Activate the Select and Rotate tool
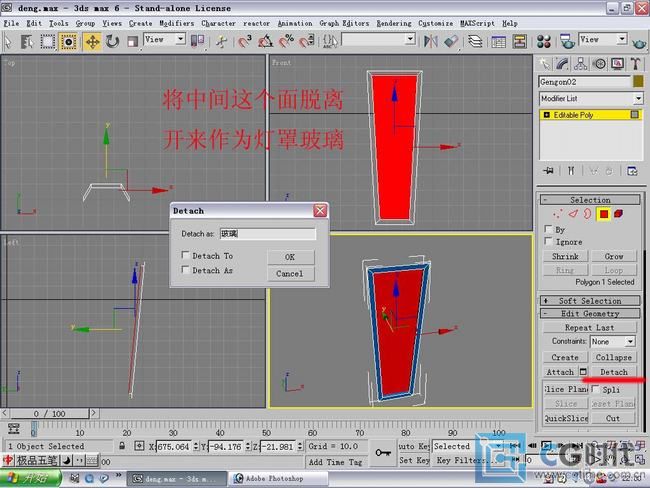The width and height of the screenshot is (650, 488). 112,41
